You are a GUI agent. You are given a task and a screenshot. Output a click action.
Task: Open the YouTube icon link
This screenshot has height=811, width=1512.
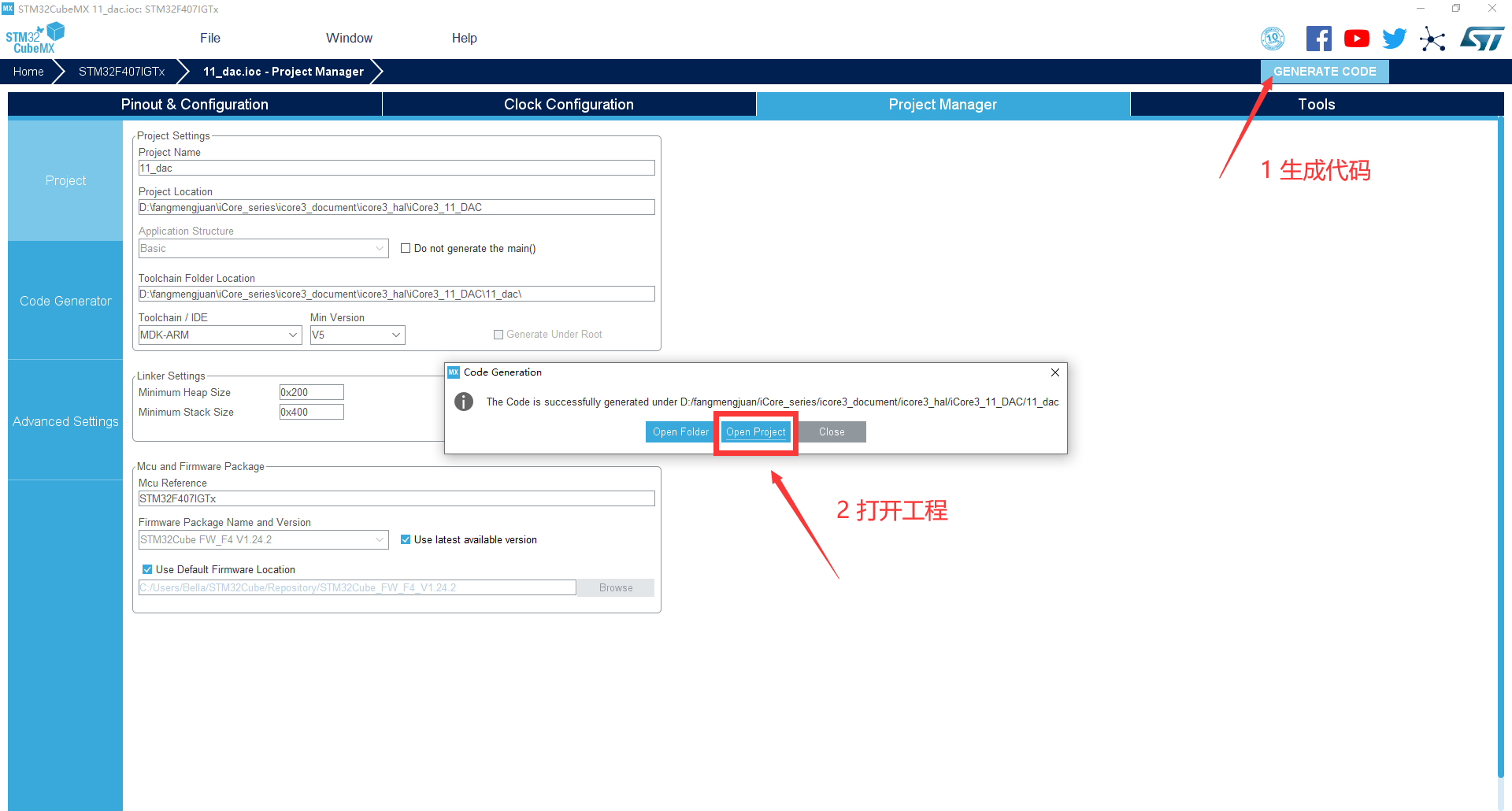point(1356,39)
